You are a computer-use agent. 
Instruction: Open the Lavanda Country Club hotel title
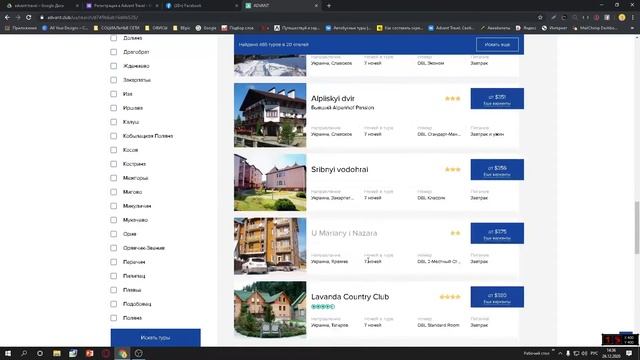[x=350, y=297]
